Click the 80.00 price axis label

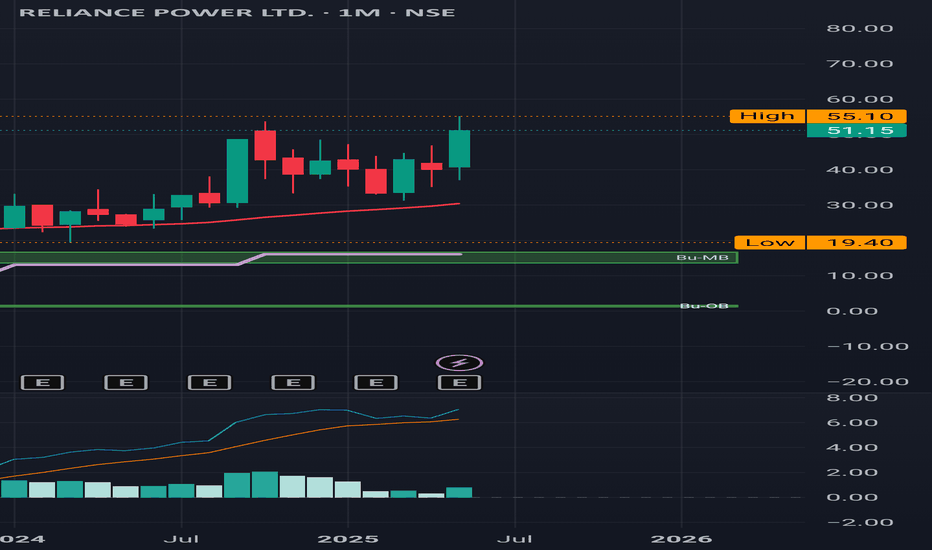pos(859,29)
